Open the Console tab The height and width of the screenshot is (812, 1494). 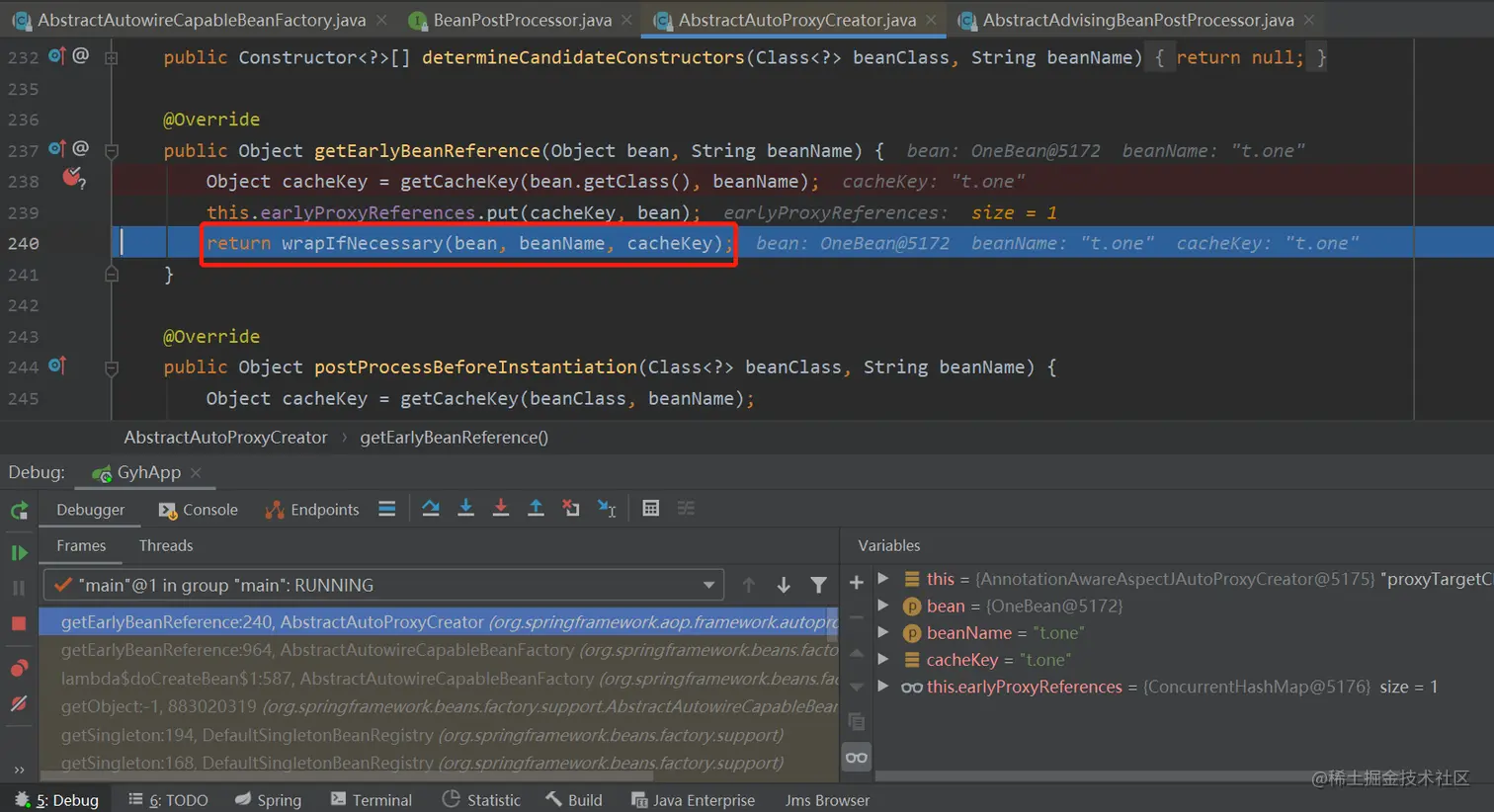pos(199,510)
